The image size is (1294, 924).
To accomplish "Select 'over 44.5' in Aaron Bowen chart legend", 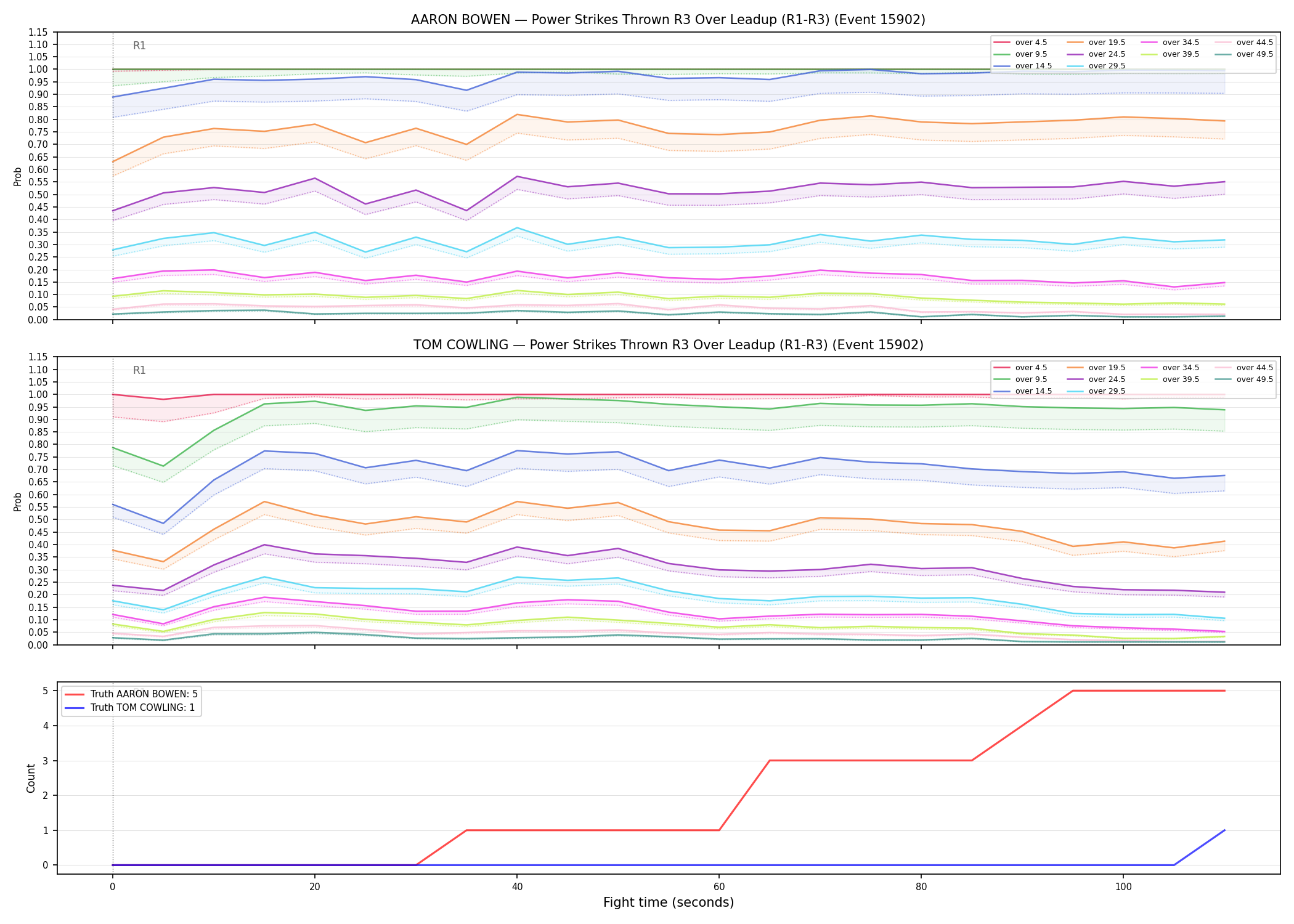I will [1244, 43].
